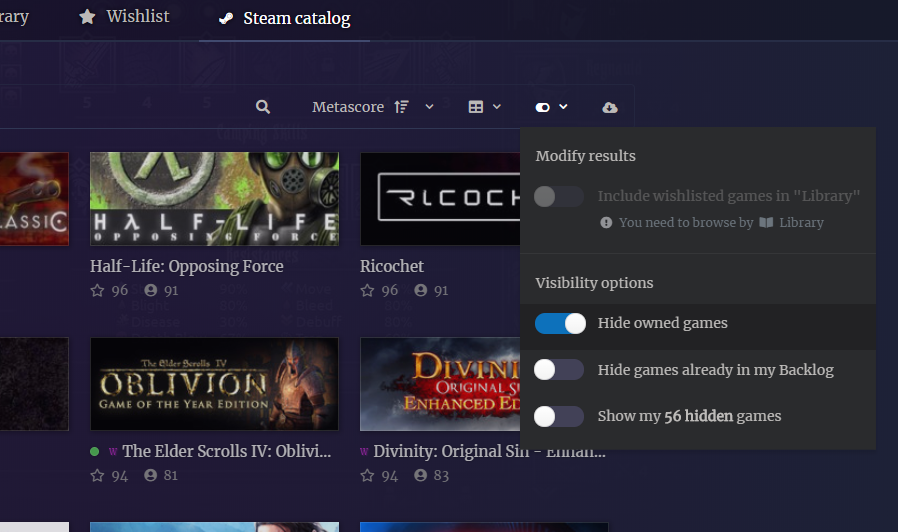Click metascore 96 under Opposing Force

[x=120, y=291]
